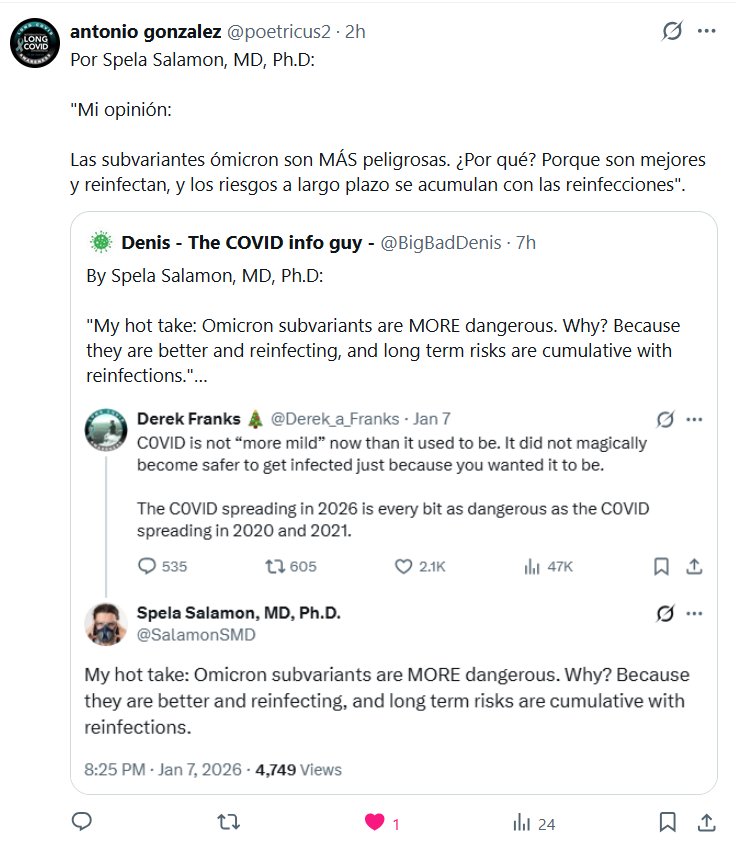The image size is (736, 850).
Task: Open the 8:25 PM Jan 7, 2026 timestamp
Action: click(x=165, y=770)
